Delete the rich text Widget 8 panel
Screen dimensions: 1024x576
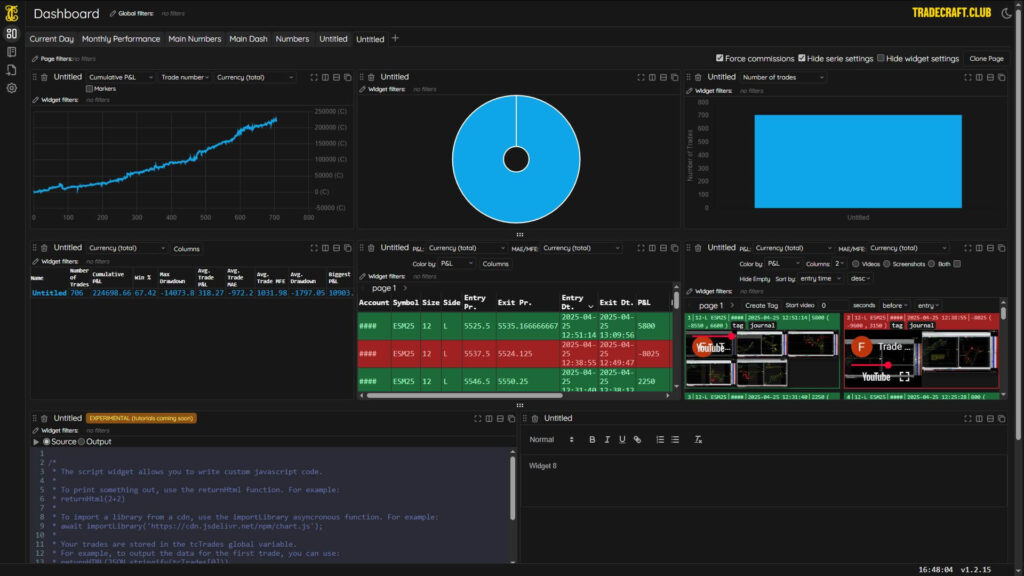pos(535,419)
